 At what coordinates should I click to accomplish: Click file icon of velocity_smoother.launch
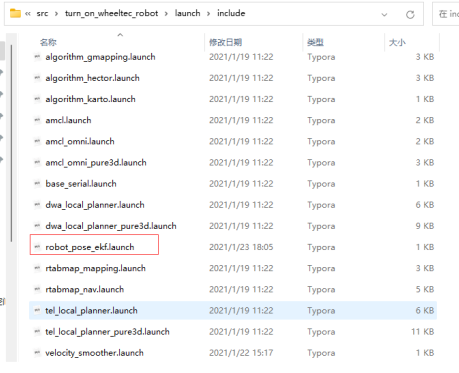click(x=37, y=353)
